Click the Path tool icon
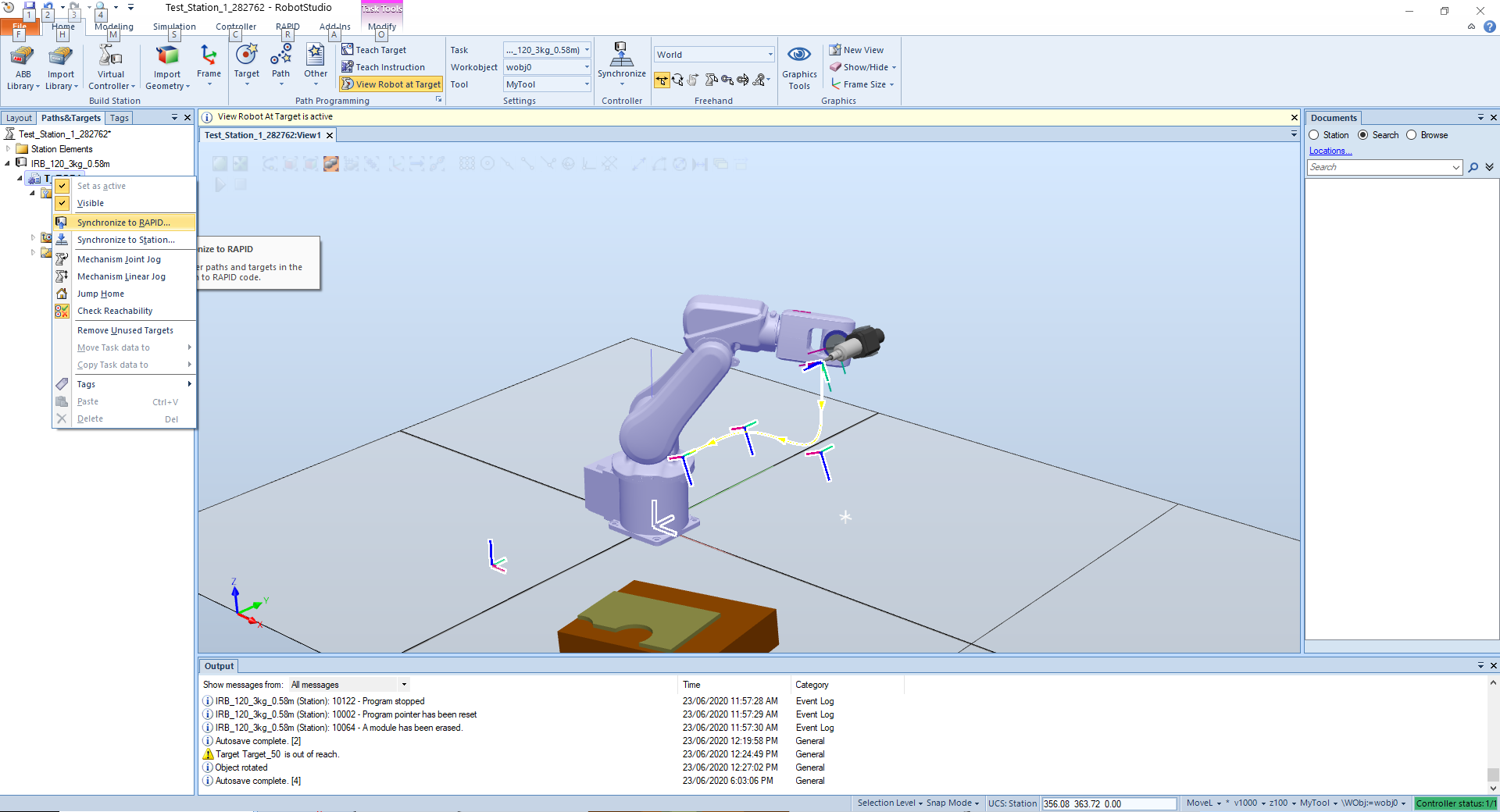 pyautogui.click(x=280, y=56)
